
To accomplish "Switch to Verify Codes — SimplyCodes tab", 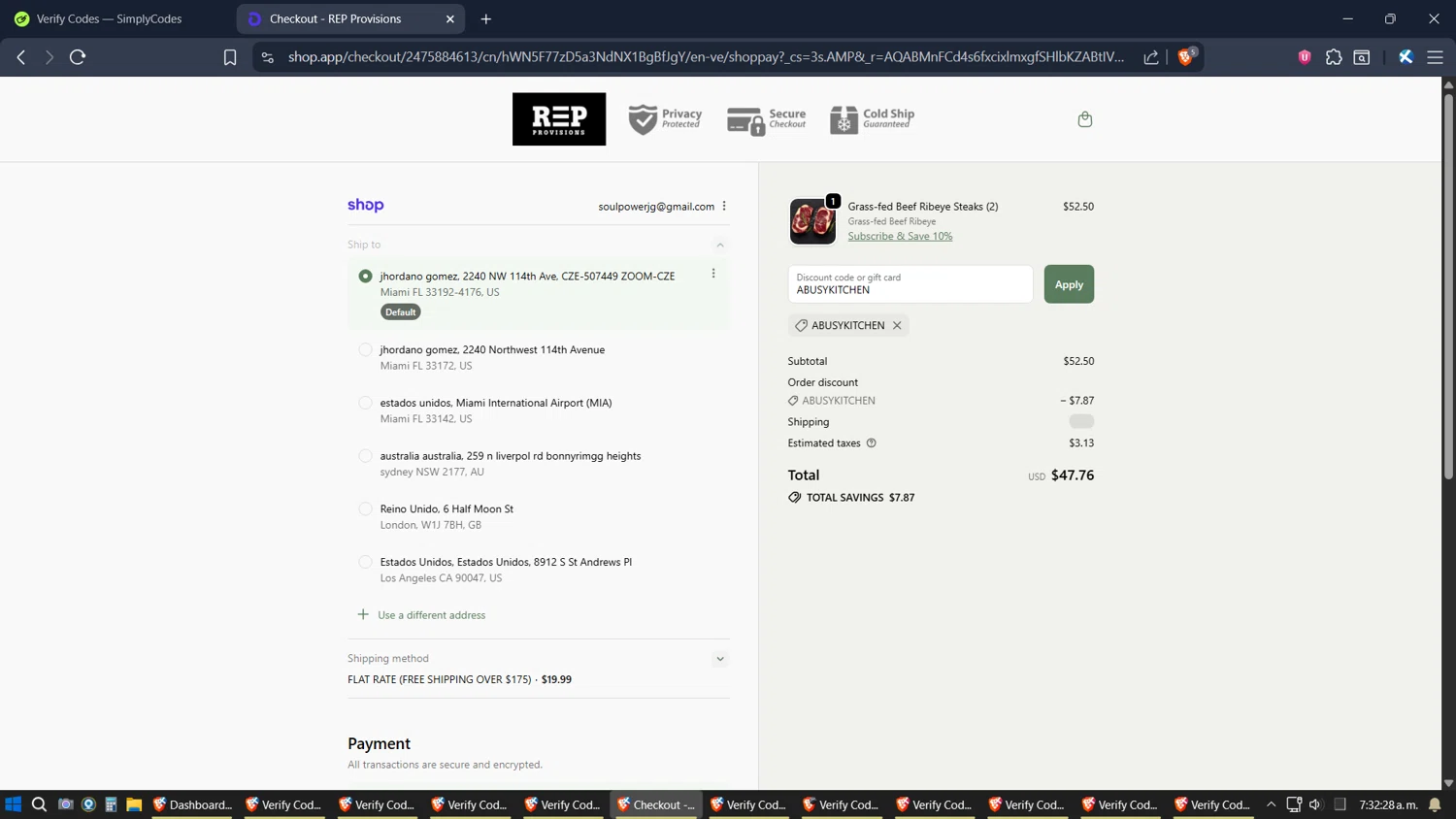I will click(109, 18).
